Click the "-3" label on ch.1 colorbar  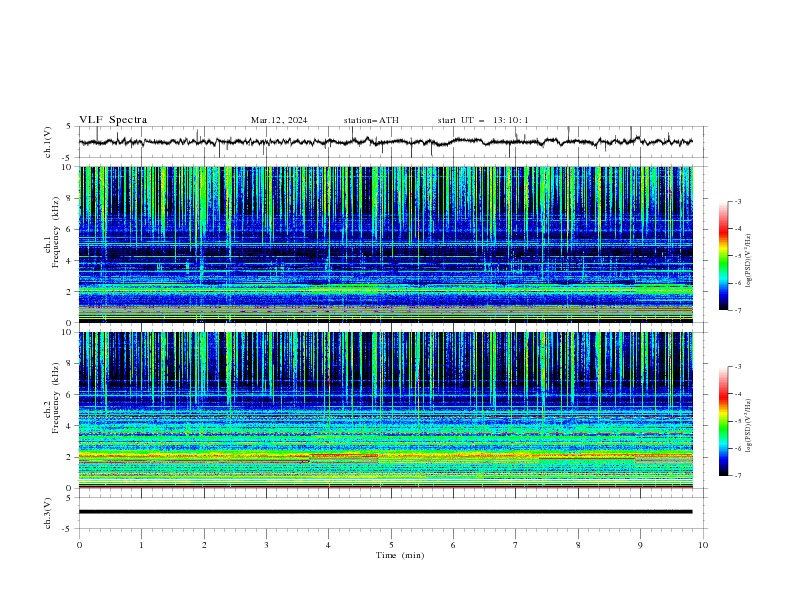pos(738,201)
